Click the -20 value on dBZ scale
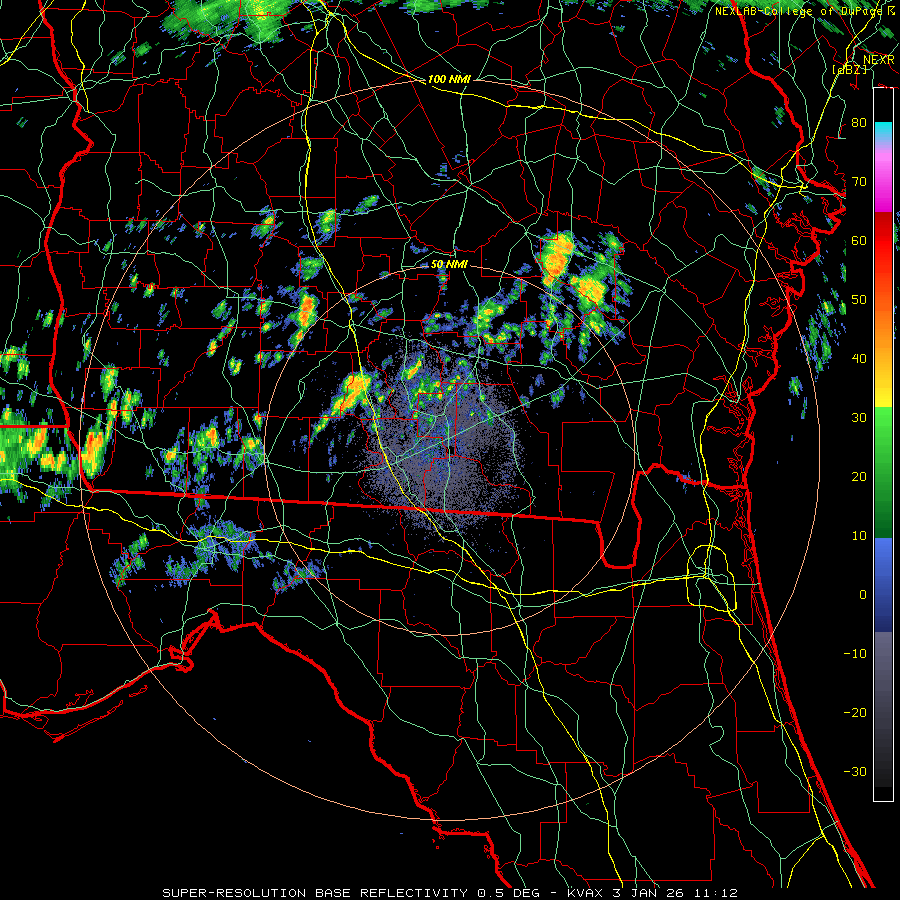Screen dimensions: 900x900 855,713
